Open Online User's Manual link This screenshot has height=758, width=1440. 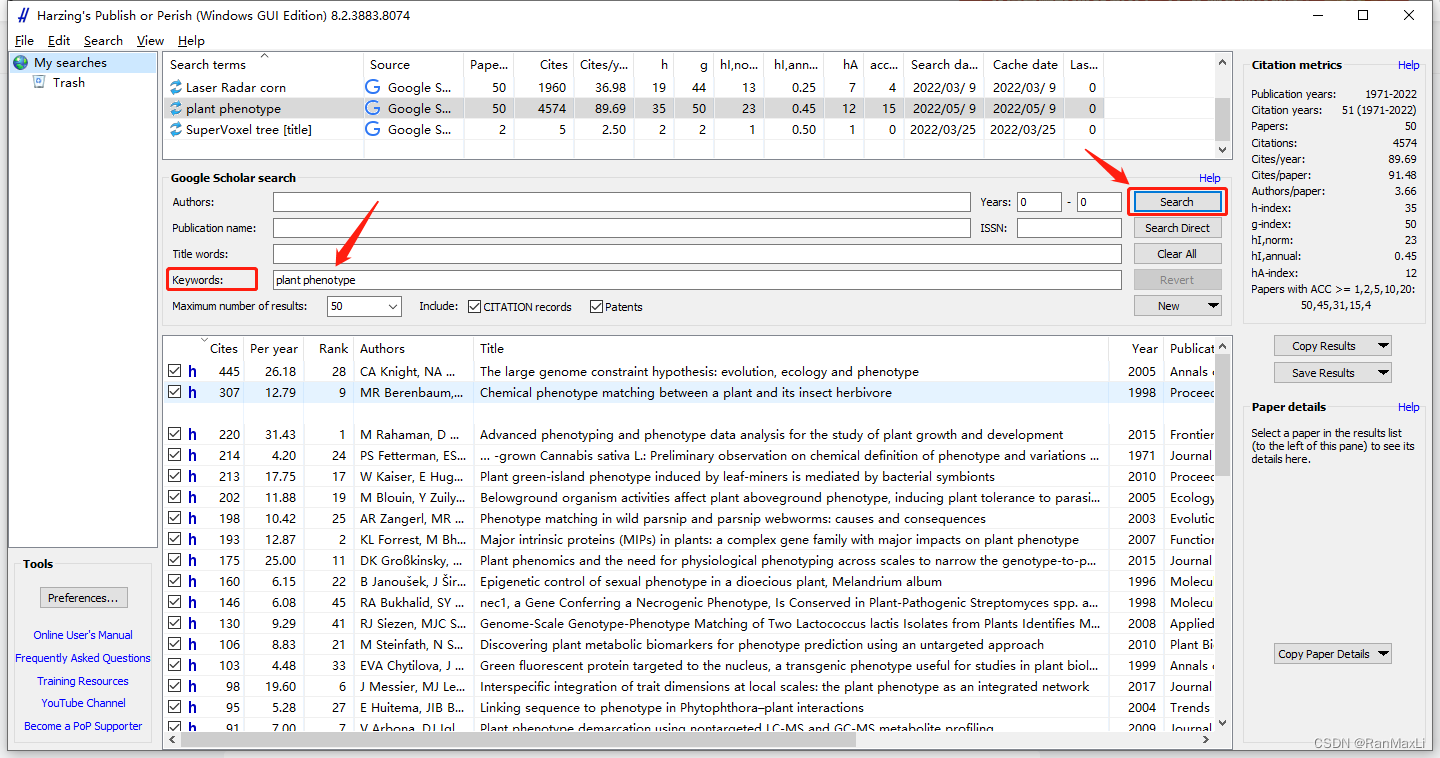83,635
